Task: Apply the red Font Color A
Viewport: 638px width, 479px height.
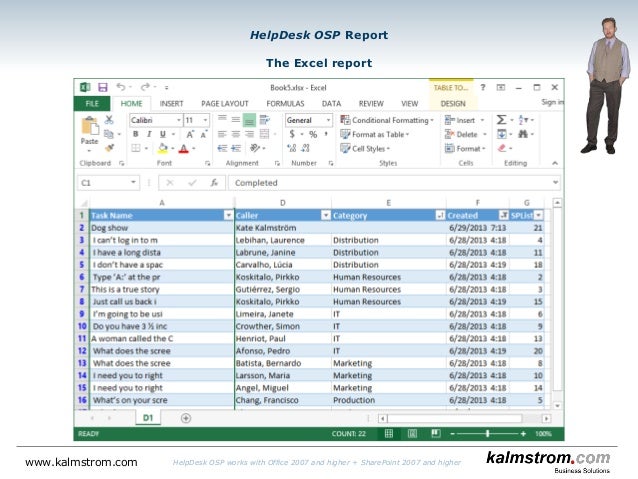Action: [x=184, y=149]
